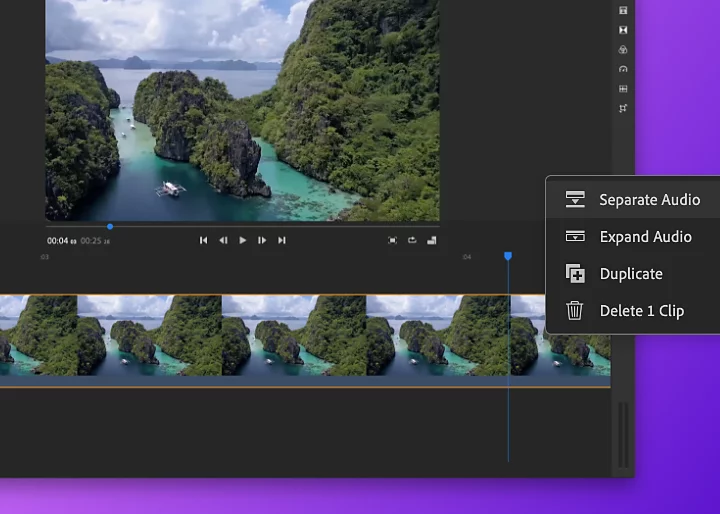Select Separate Audio from the context menu
The height and width of the screenshot is (514, 720).
649,200
